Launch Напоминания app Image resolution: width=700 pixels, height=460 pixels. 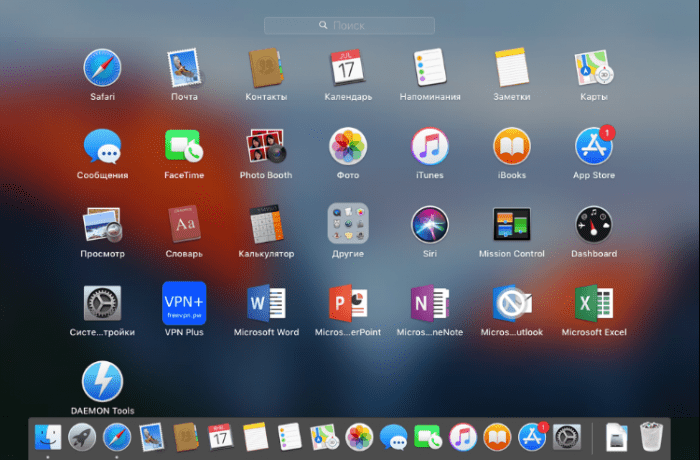[x=430, y=67]
